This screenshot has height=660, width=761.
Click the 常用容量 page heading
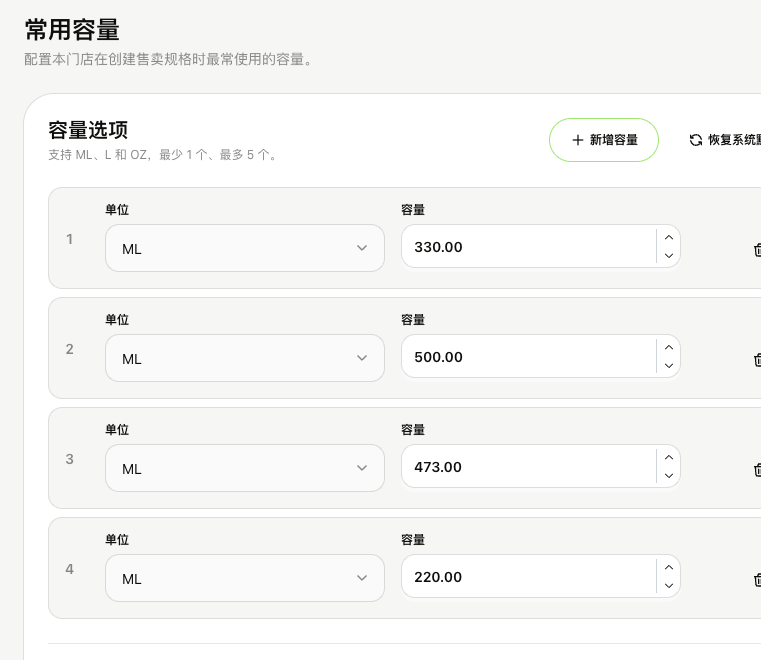tap(72, 30)
